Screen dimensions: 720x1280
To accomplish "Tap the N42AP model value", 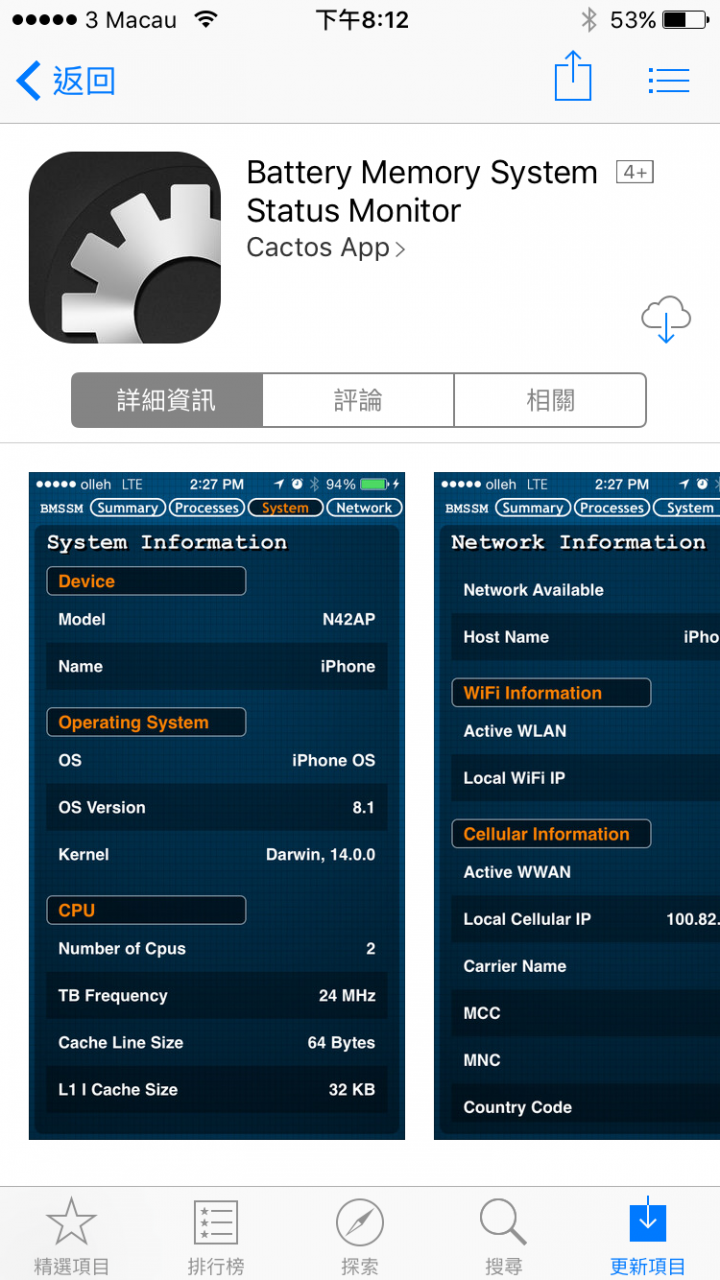I will click(x=349, y=619).
